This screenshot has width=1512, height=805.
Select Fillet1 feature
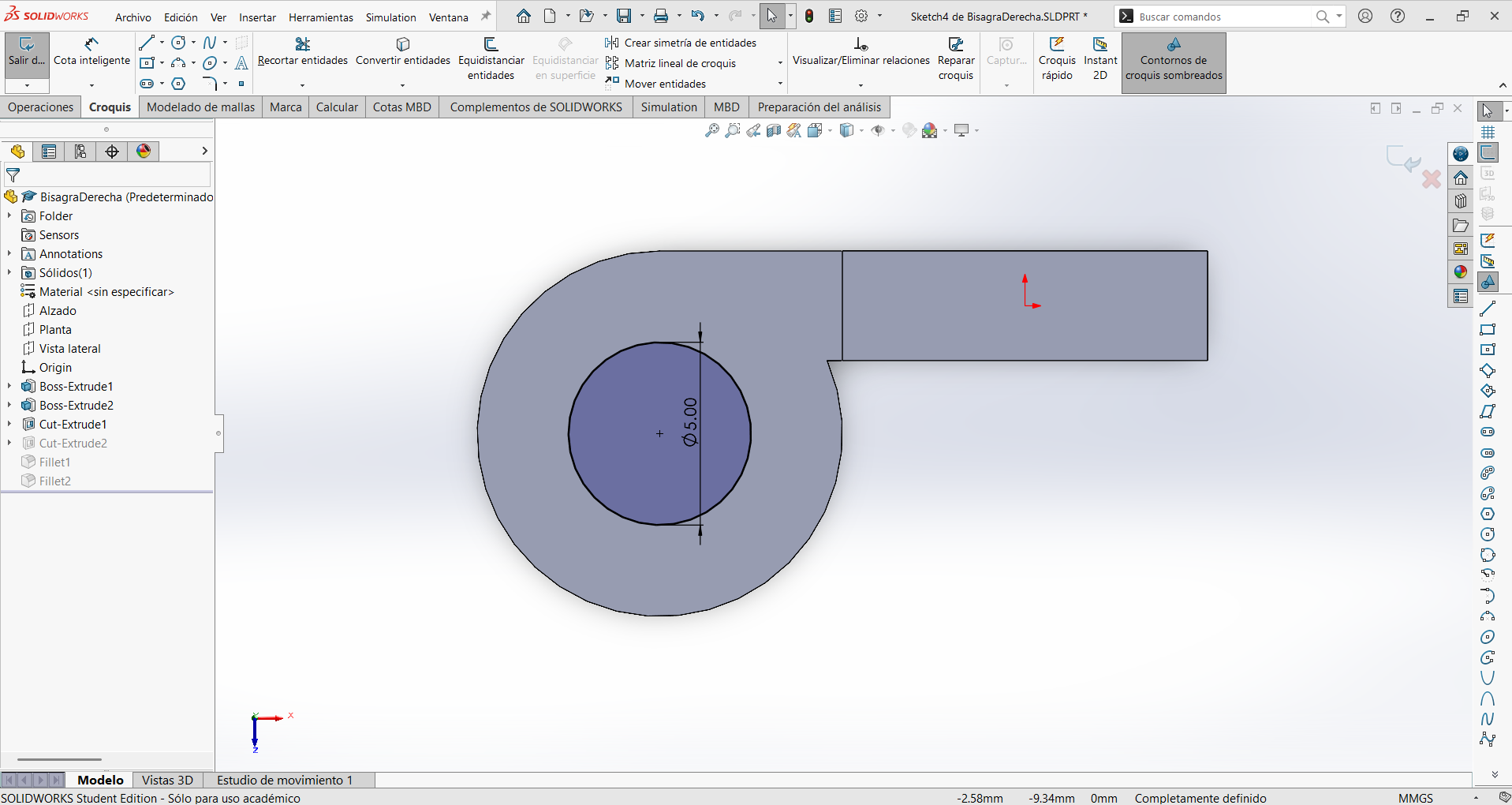point(54,462)
